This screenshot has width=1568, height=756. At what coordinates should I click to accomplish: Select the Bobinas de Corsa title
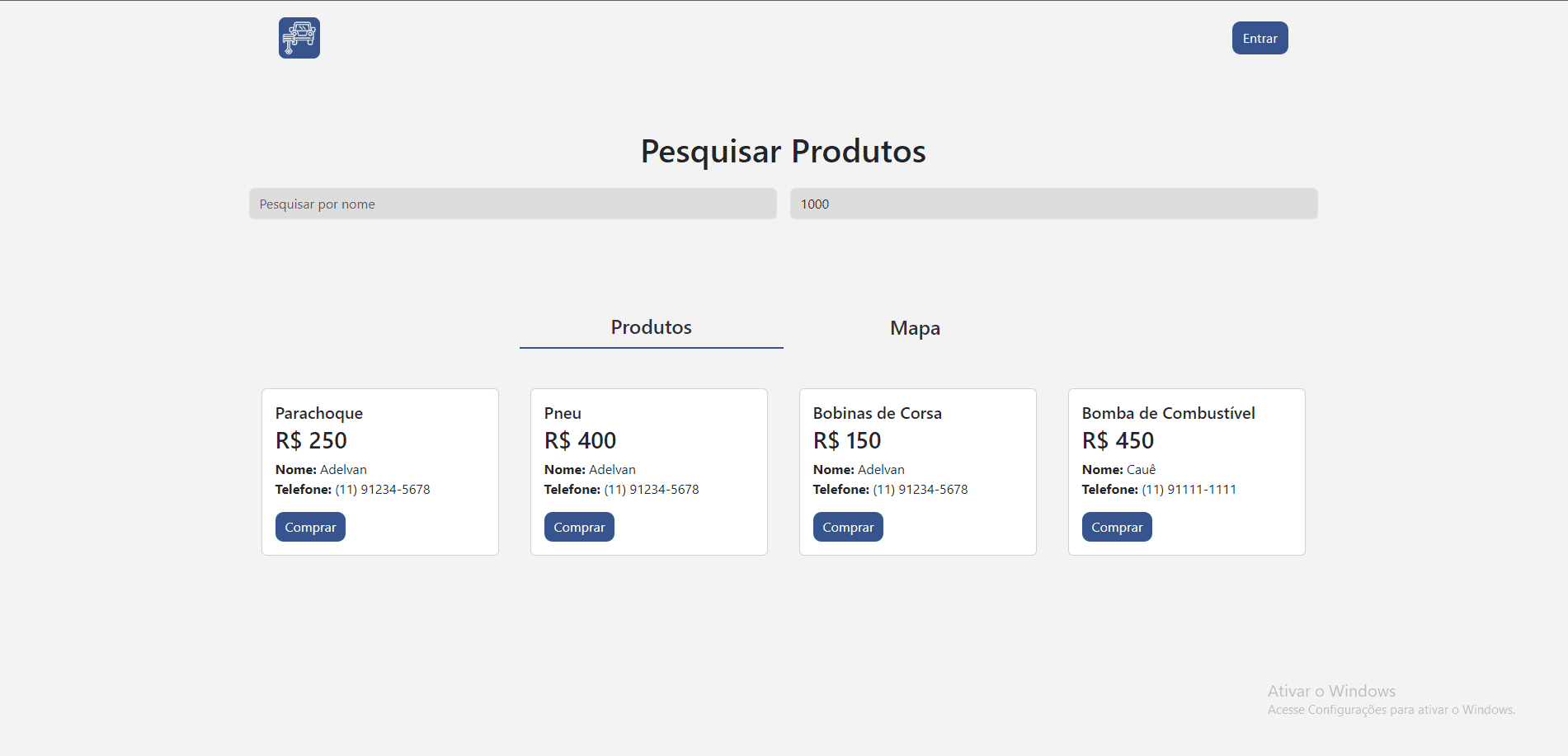point(877,413)
